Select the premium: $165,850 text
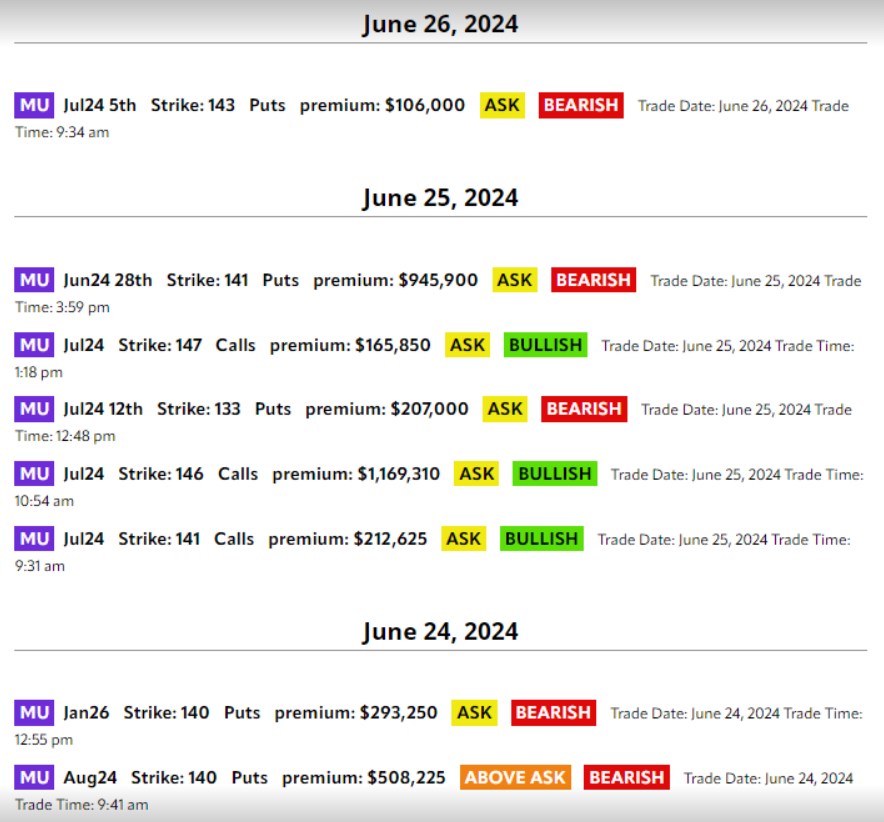 click(350, 345)
